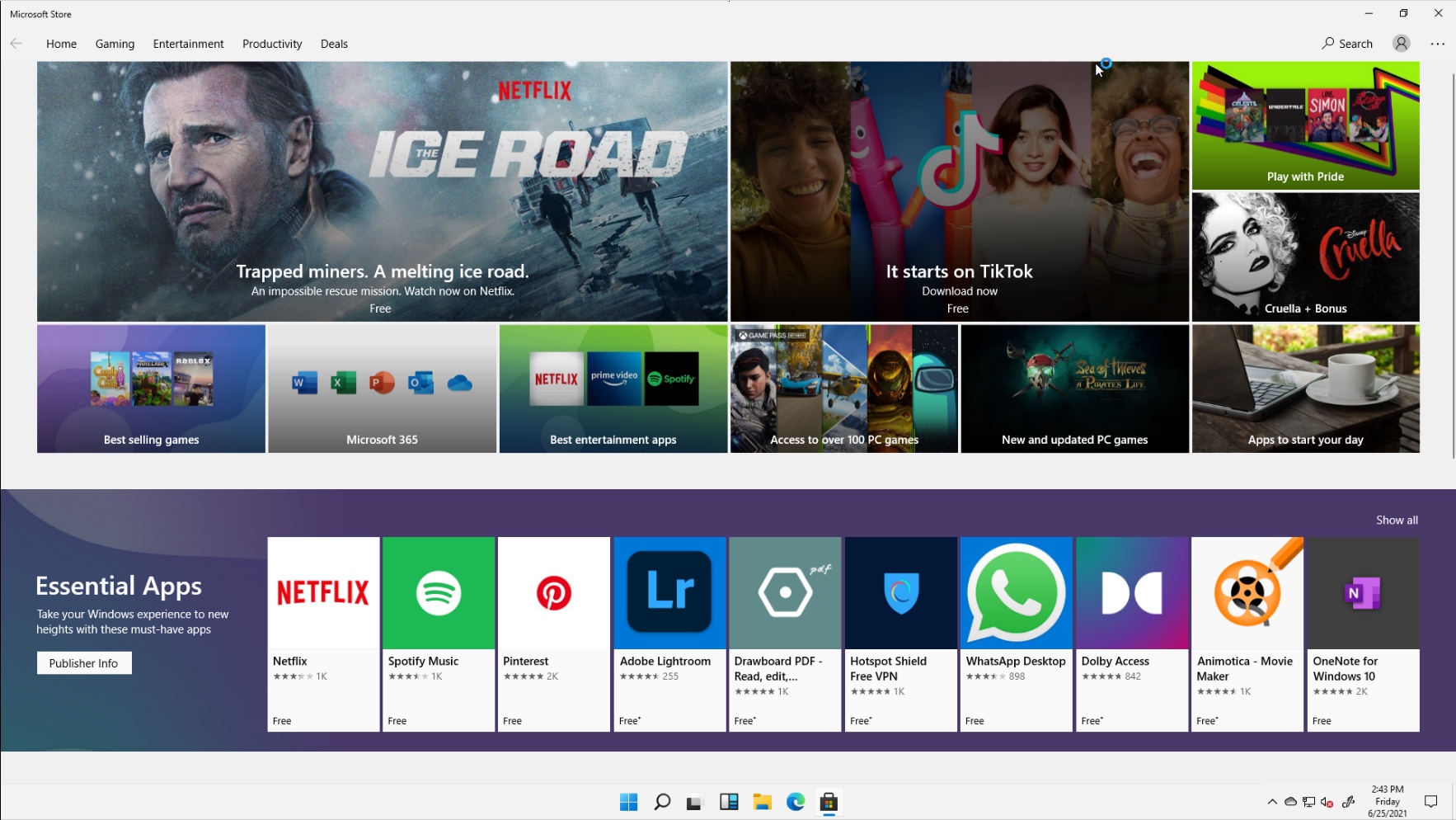This screenshot has height=820, width=1456.
Task: Open the Ice Road Netflix banner
Action: [382, 191]
